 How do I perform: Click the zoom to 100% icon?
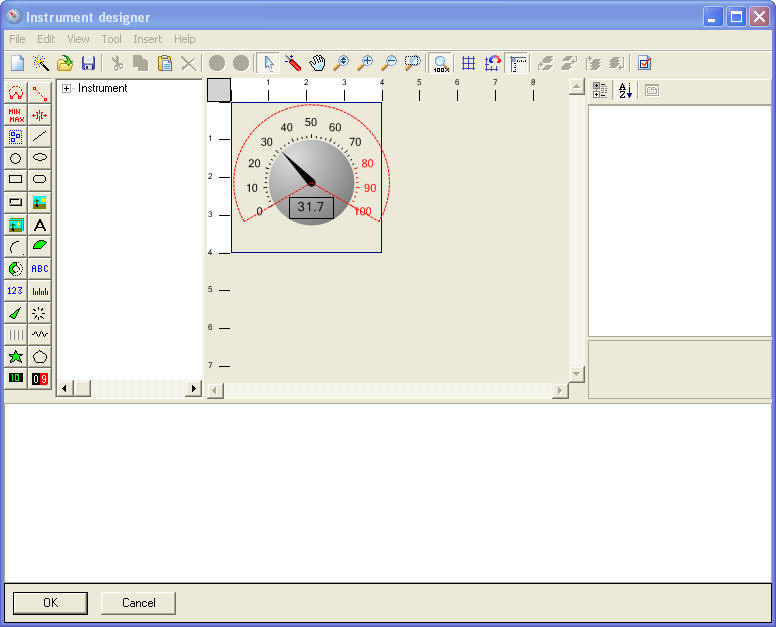click(x=440, y=63)
